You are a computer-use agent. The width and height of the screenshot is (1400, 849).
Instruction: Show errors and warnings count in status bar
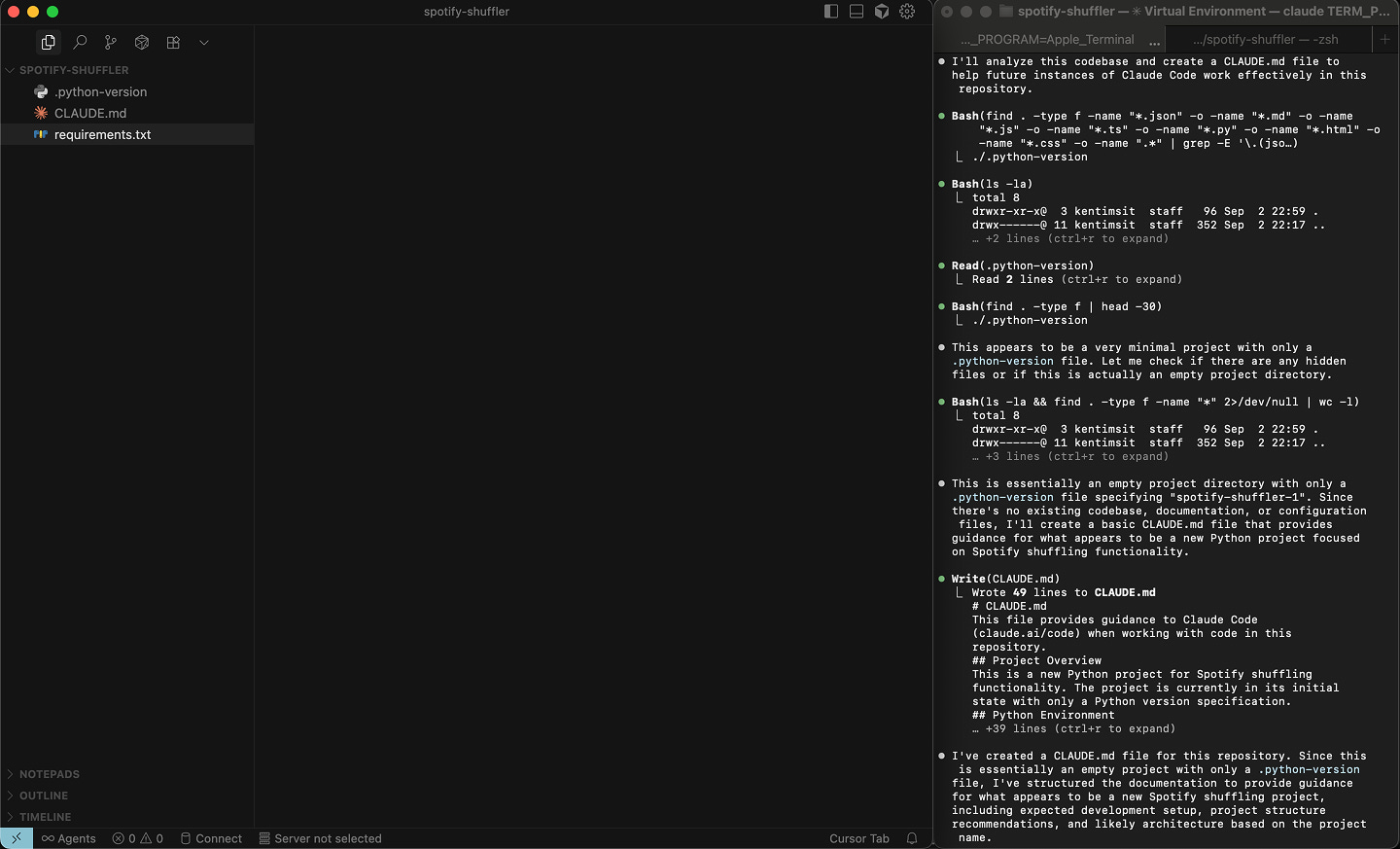[138, 838]
